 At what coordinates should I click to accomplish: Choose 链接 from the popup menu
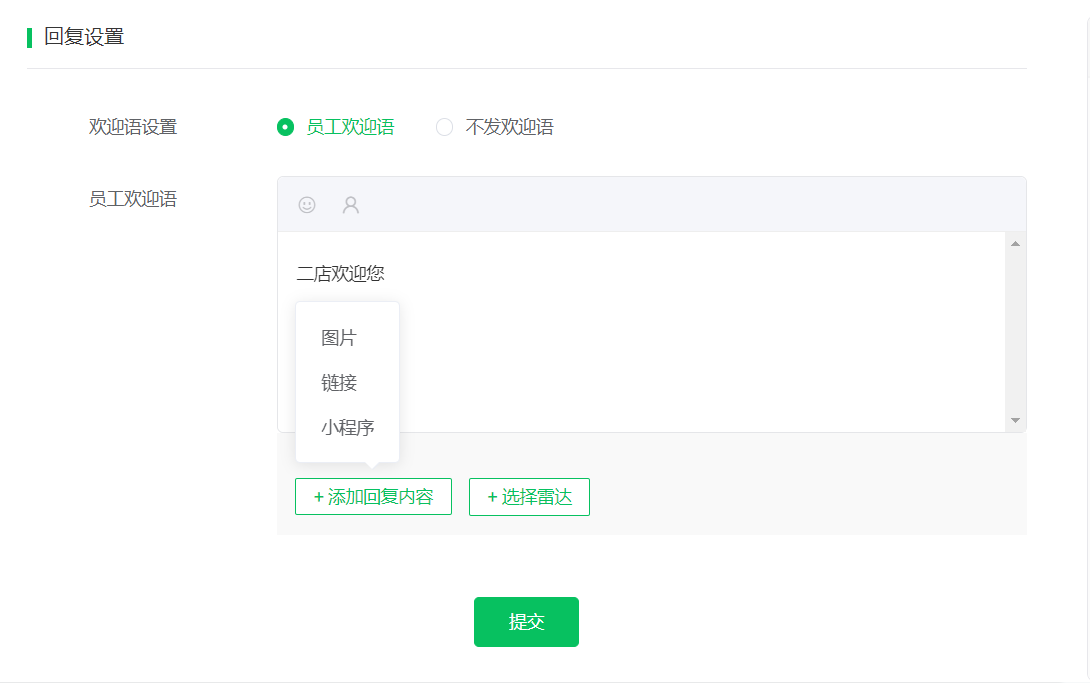(339, 383)
